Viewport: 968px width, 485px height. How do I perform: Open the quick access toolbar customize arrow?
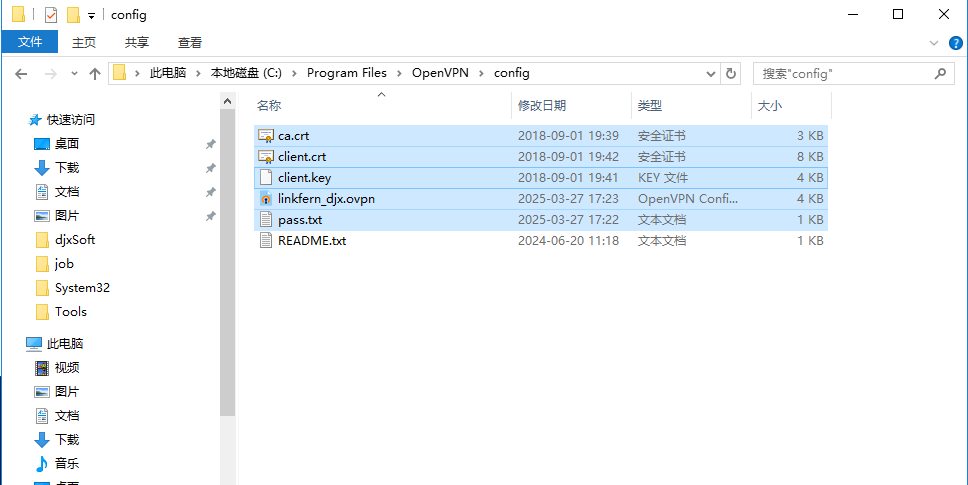coord(91,15)
